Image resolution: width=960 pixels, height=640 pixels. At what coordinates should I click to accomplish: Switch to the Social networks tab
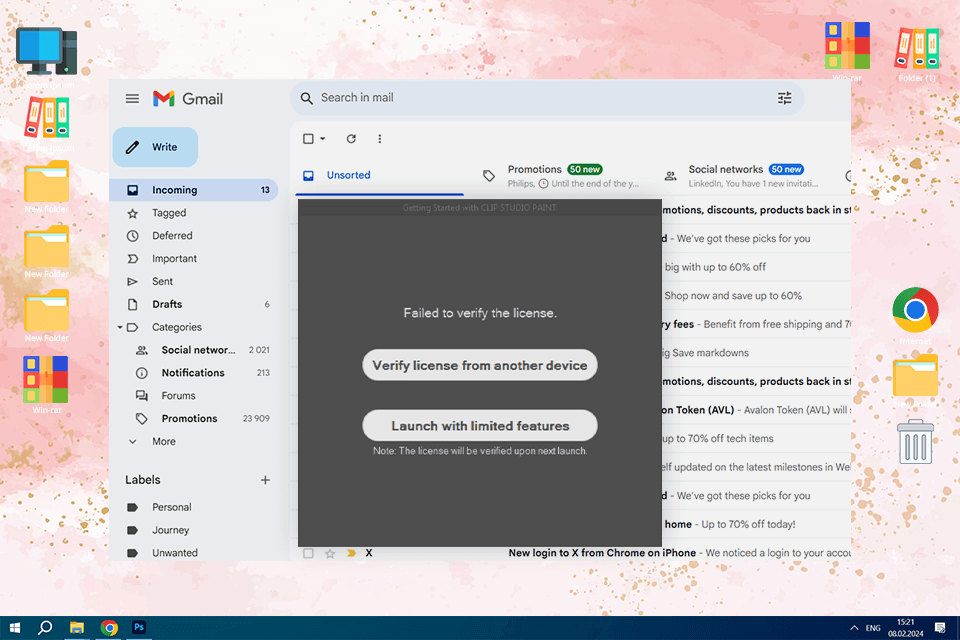(742, 176)
